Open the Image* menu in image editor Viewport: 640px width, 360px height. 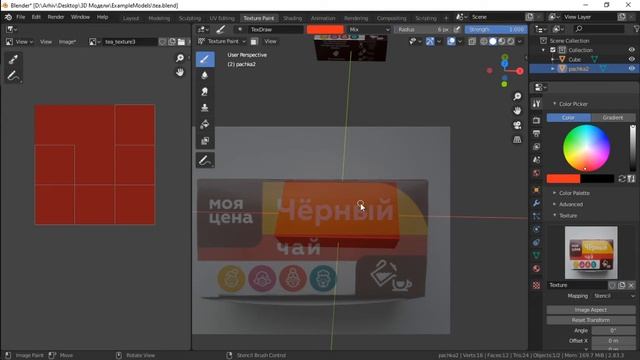tap(67, 42)
